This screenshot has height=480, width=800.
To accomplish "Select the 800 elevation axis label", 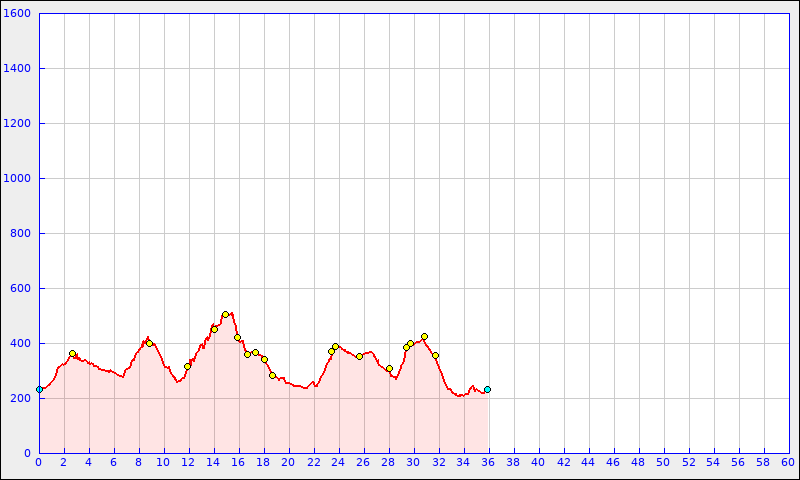I will pos(21,234).
